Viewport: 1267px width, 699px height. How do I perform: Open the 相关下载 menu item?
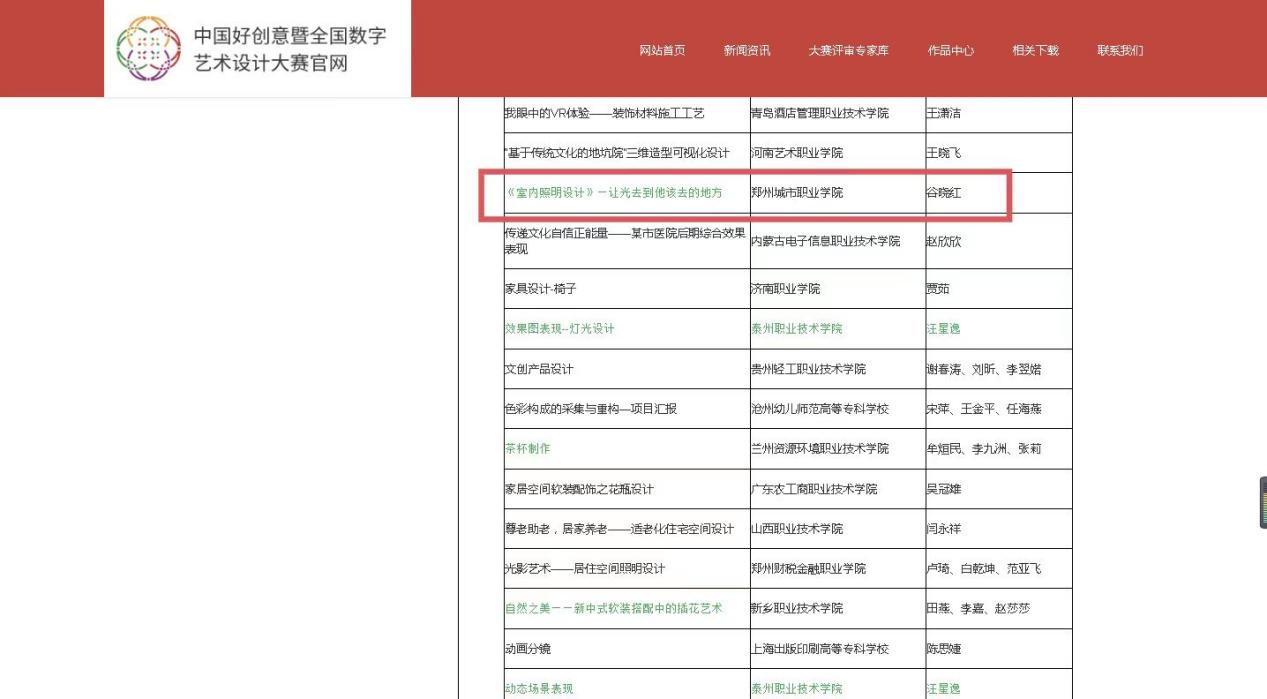[x=1035, y=51]
